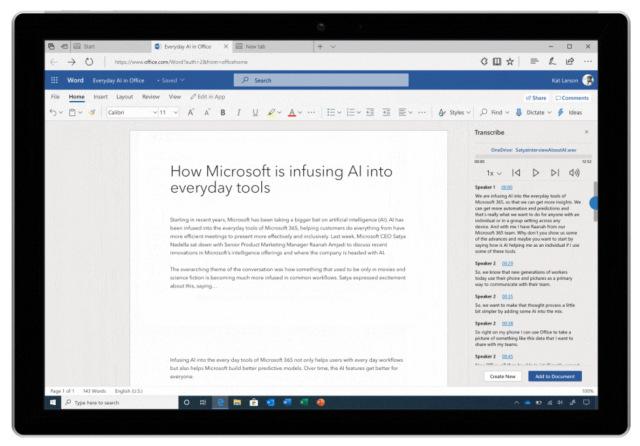The width and height of the screenshot is (640, 446).
Task: Click the numbered list icon
Action: 350,112
